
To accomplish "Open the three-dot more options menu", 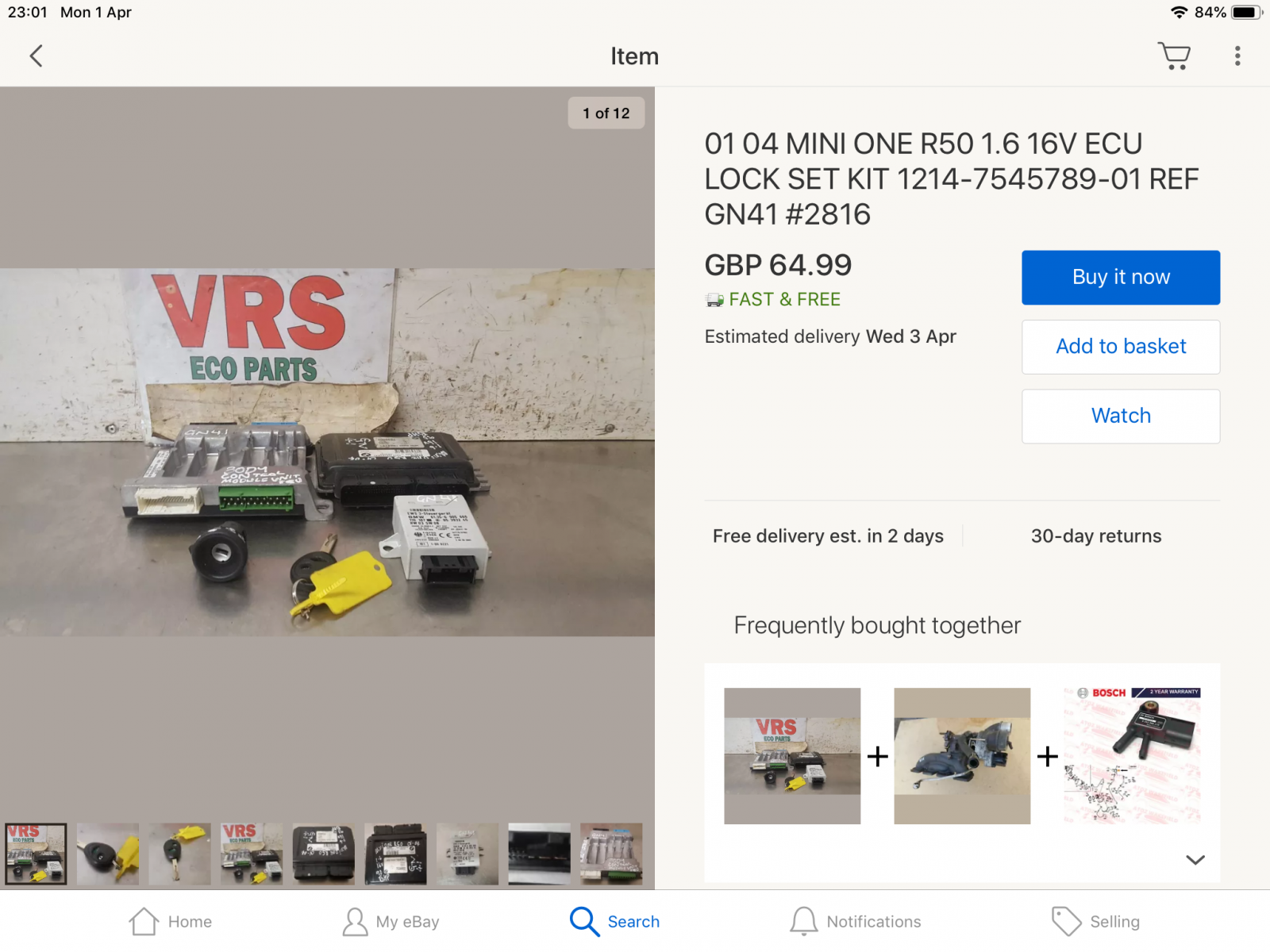I will click(1237, 56).
